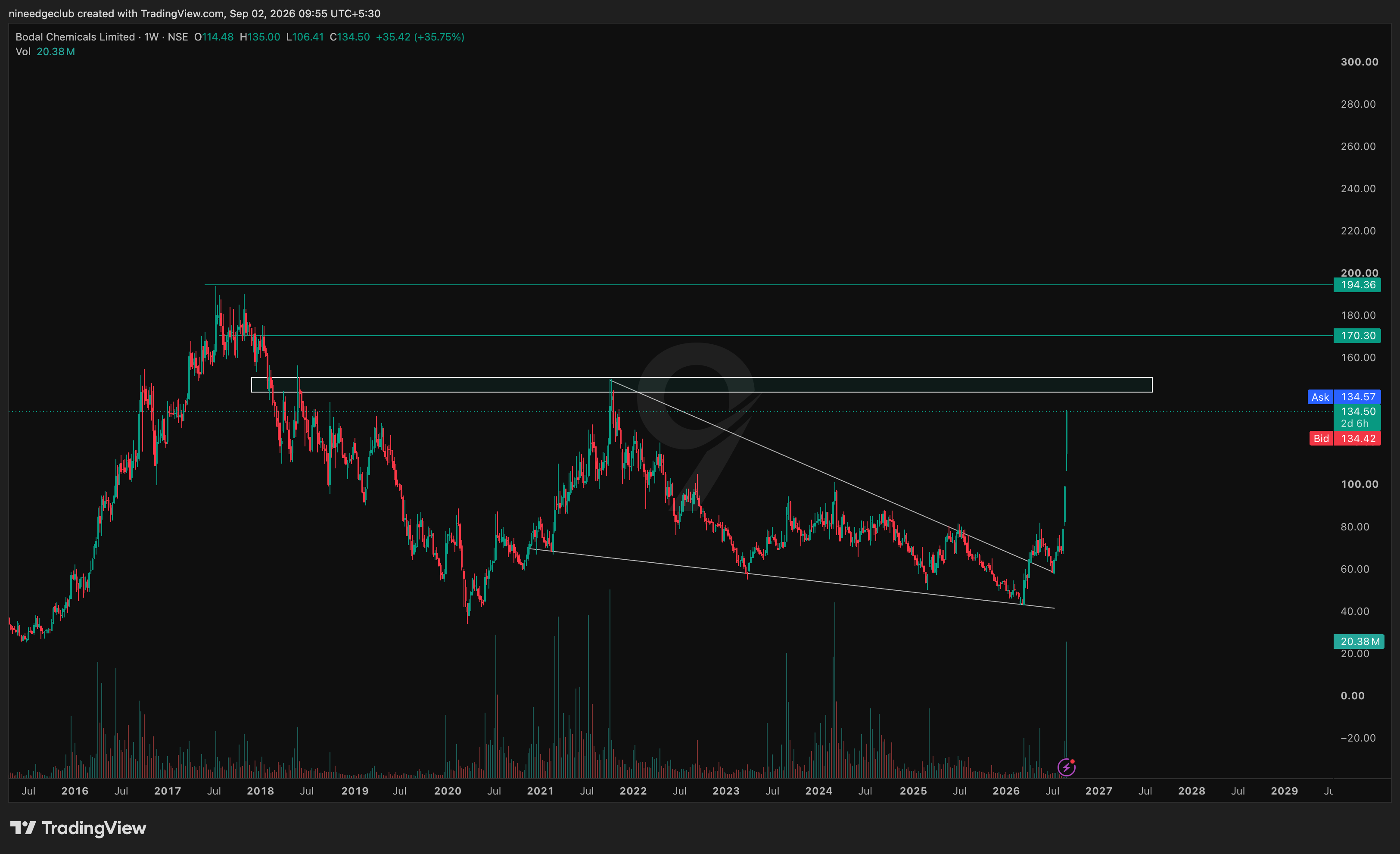This screenshot has width=1400, height=854.
Task: Click the 194.36 price level label
Action: [x=1357, y=285]
